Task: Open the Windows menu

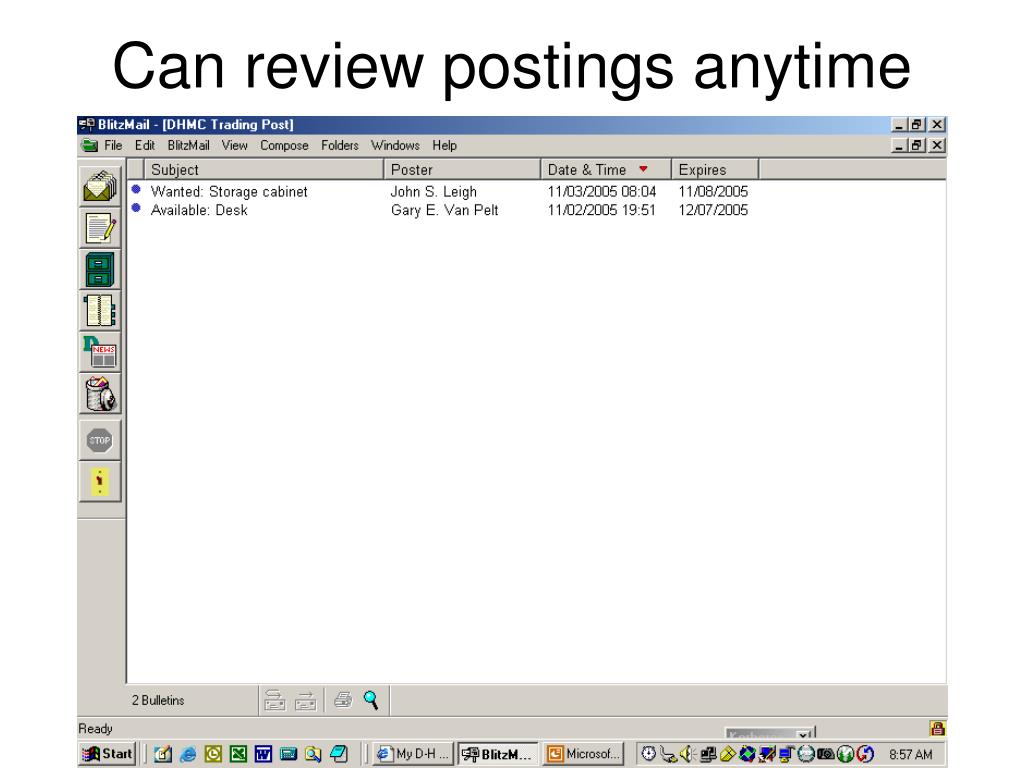Action: [x=395, y=146]
